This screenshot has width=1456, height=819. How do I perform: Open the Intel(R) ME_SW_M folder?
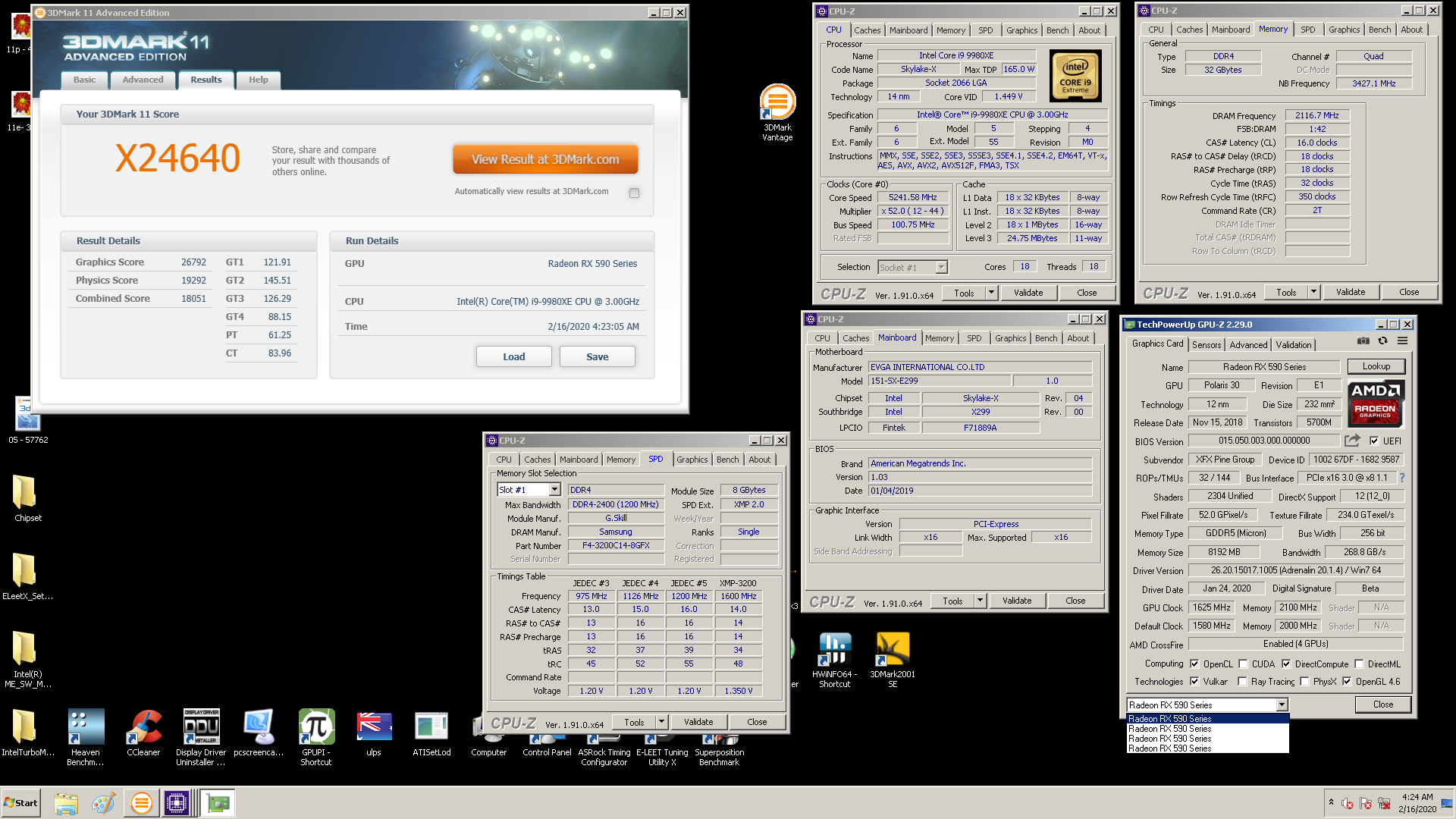pyautogui.click(x=28, y=660)
